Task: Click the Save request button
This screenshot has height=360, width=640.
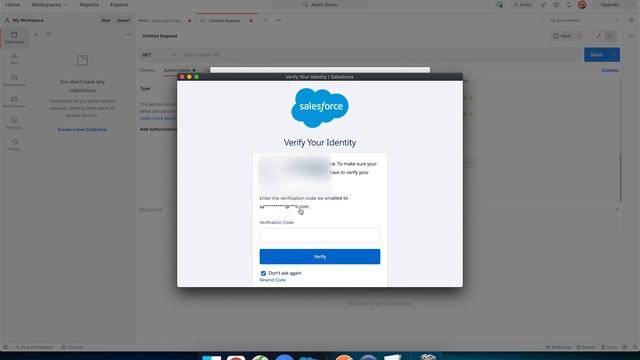Action: (562, 36)
